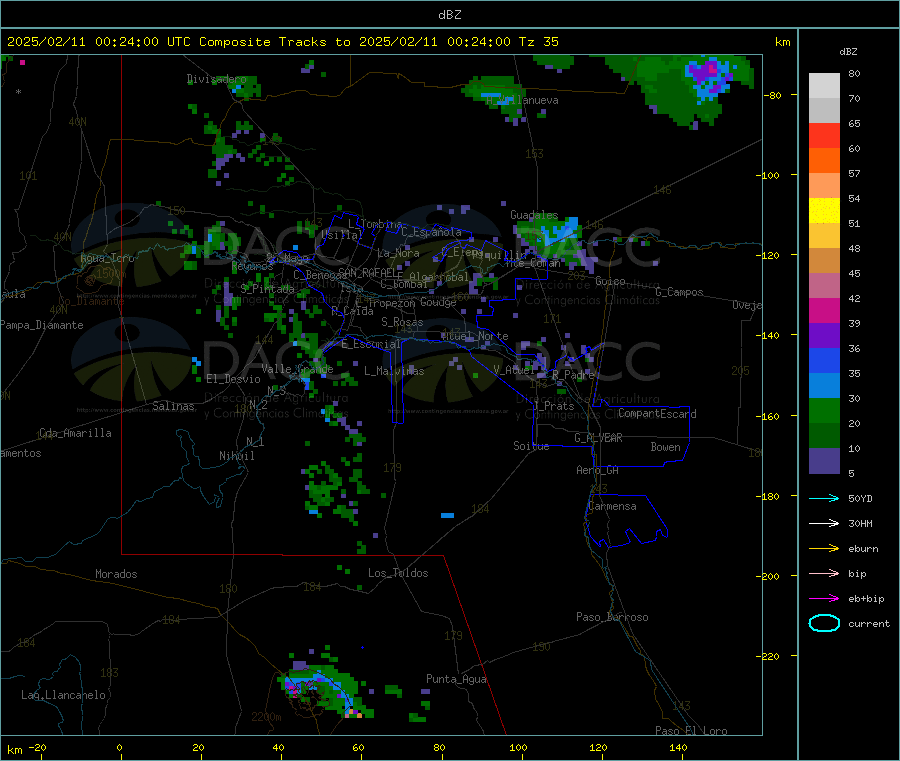Click the G_ALVEAR map label
Image resolution: width=900 pixels, height=761 pixels.
(x=598, y=438)
